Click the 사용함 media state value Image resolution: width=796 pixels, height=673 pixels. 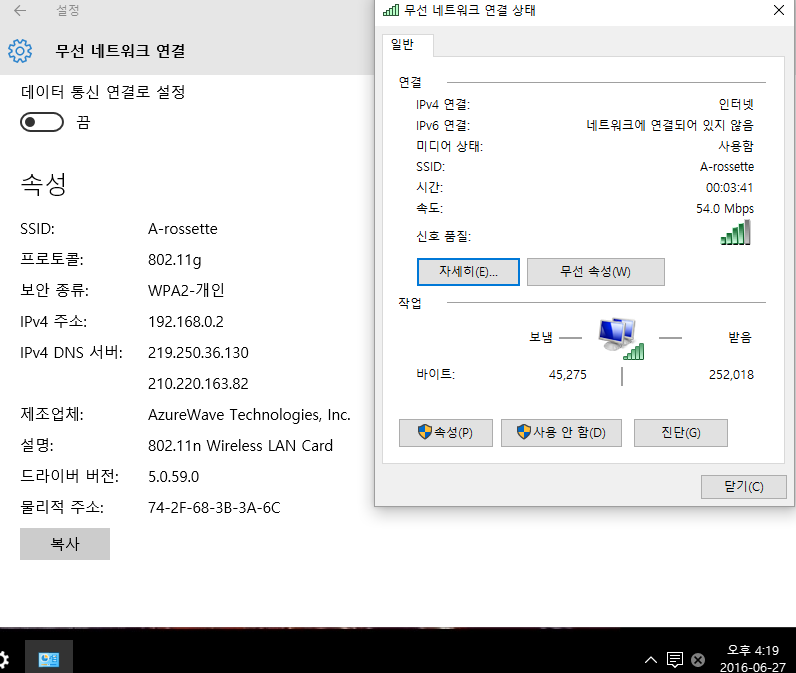click(736, 146)
